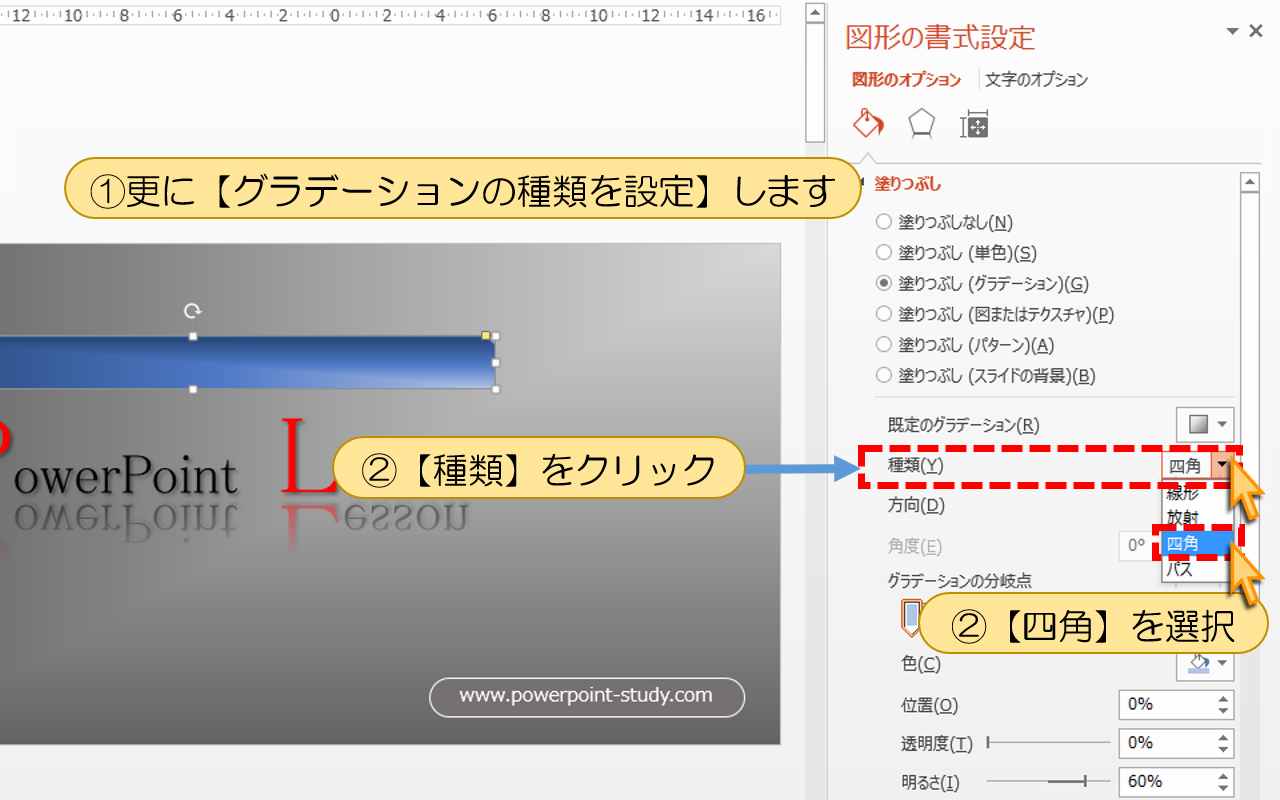Open the 色(C) color picker dropdown
1280x800 pixels.
(1205, 664)
